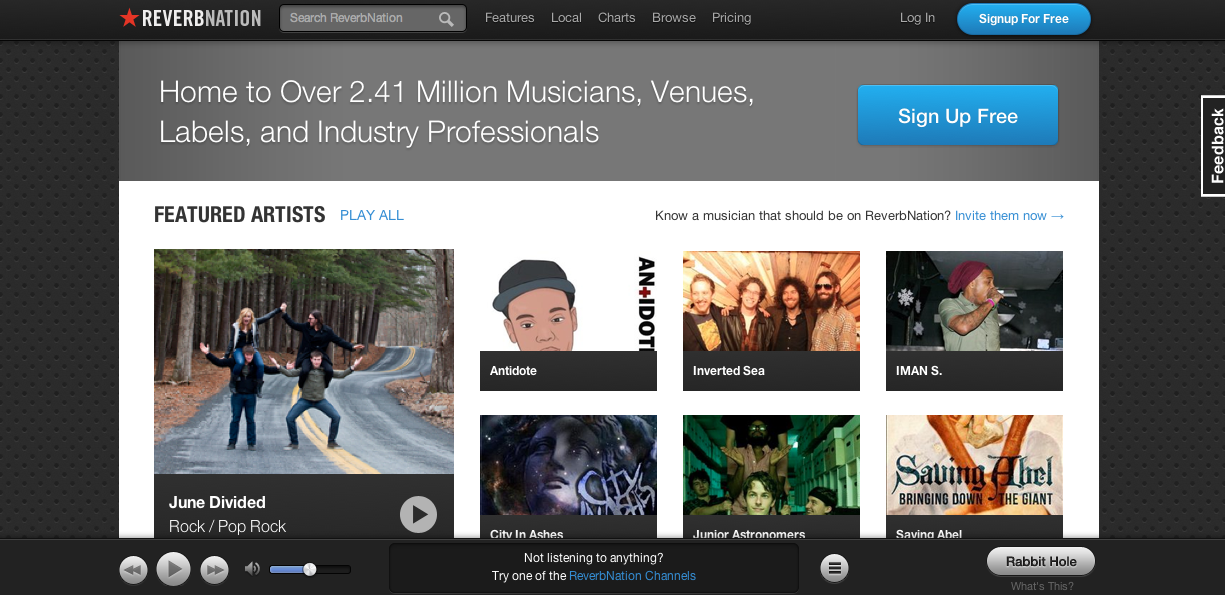Click the Rabbit Hole button
The height and width of the screenshot is (595, 1225).
(x=1041, y=561)
